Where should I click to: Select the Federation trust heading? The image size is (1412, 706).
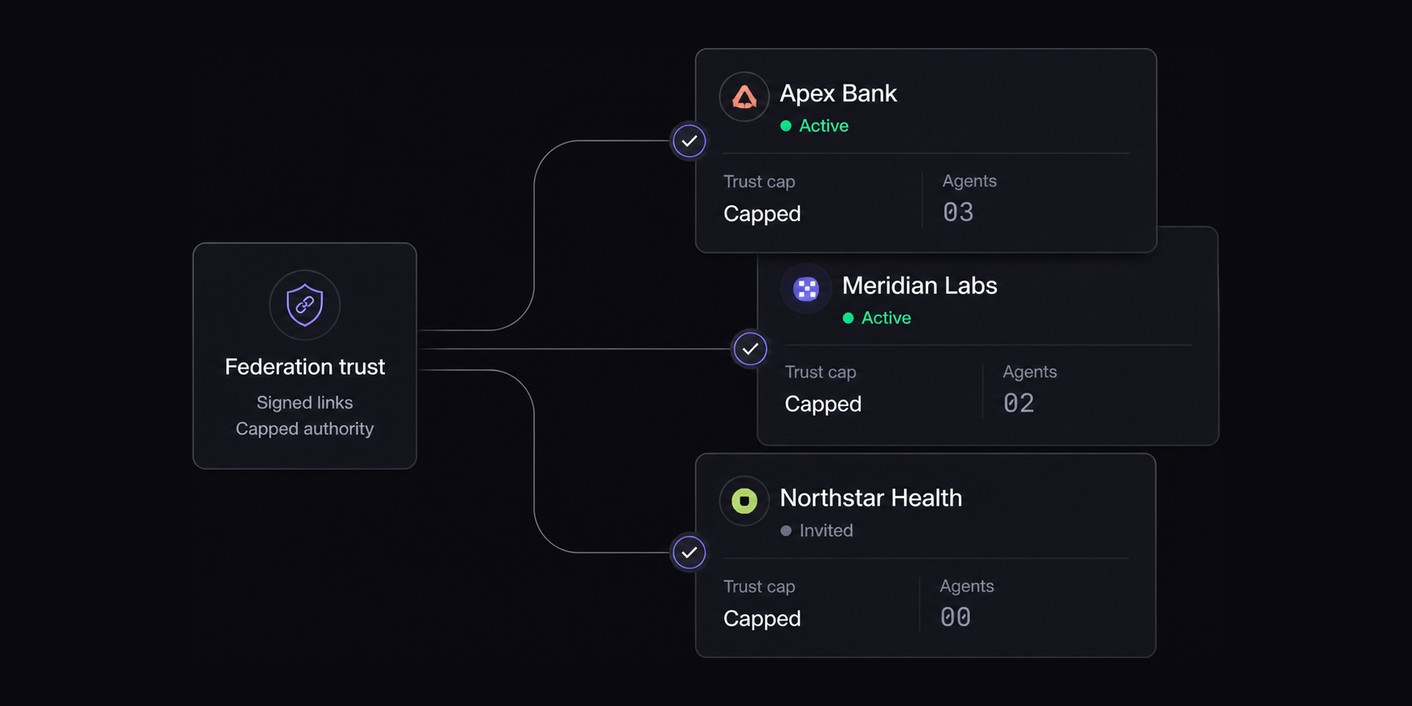(305, 367)
